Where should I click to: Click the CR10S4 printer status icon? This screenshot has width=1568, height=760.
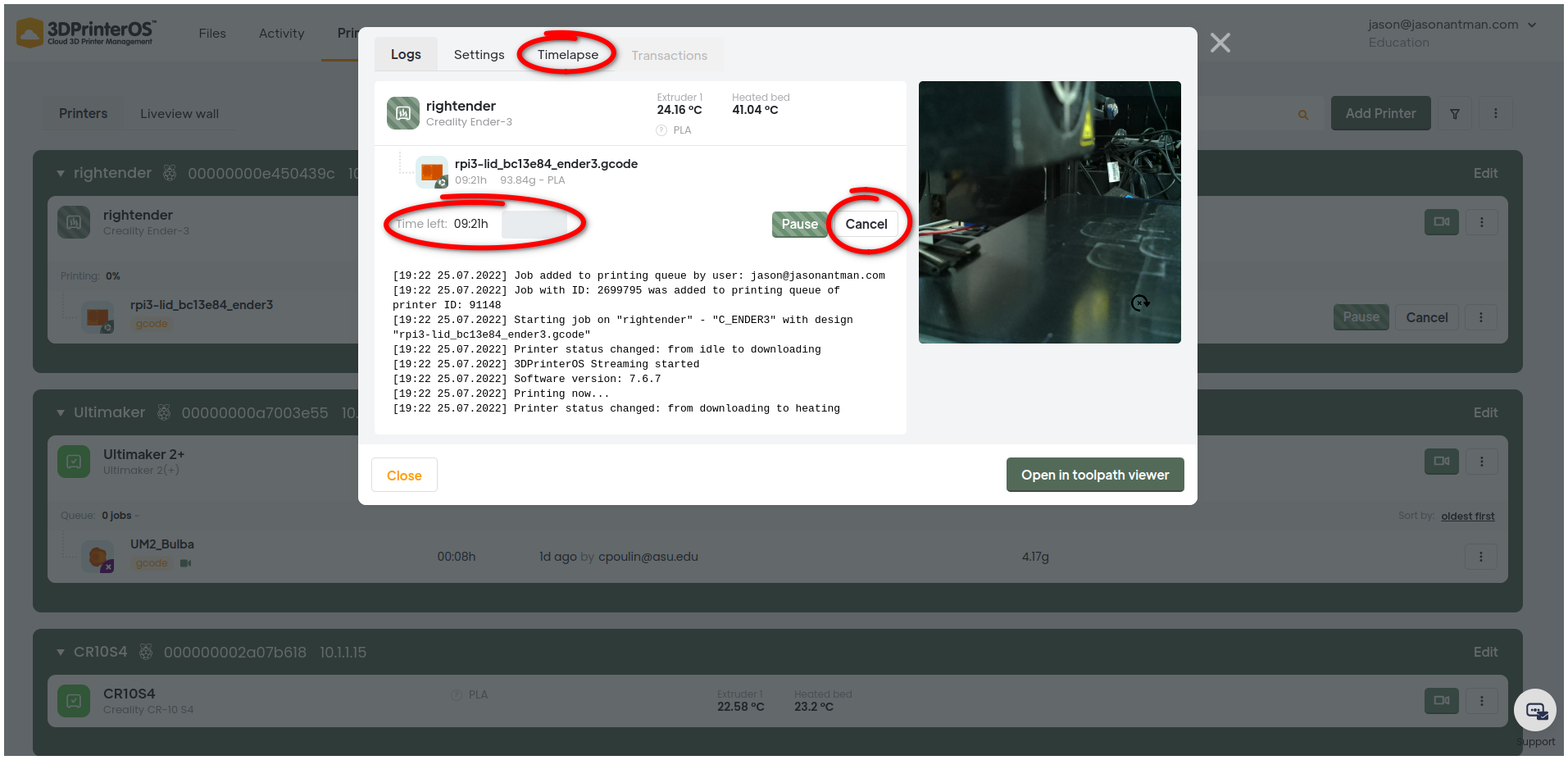[74, 701]
